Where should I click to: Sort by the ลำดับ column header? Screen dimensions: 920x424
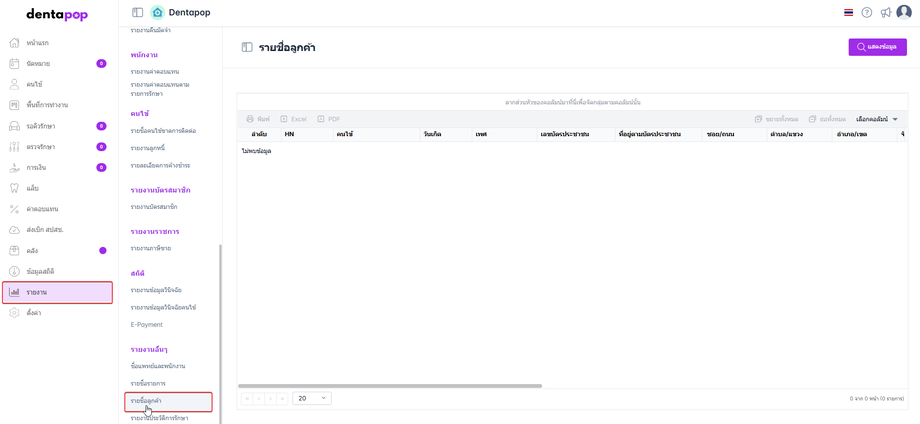(x=259, y=134)
